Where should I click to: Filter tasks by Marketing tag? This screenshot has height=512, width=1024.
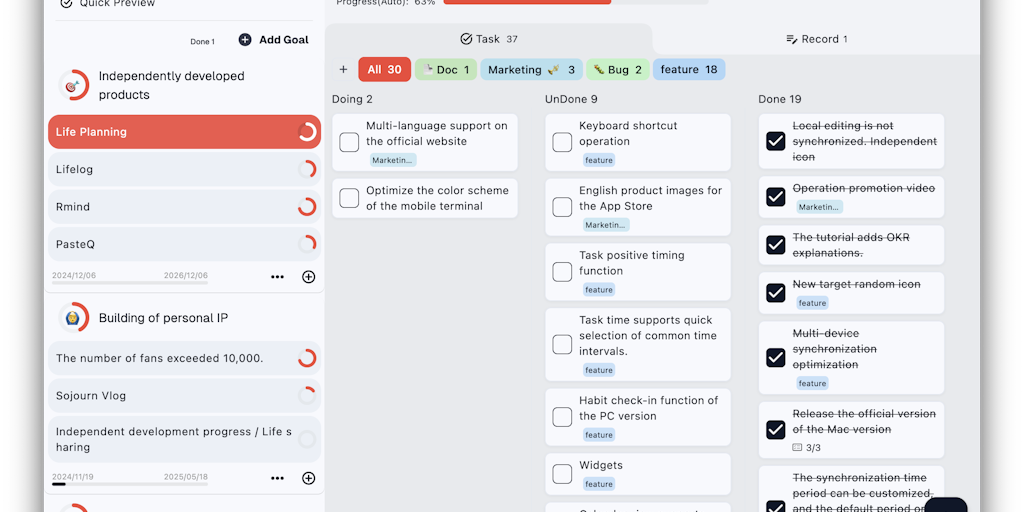coord(532,69)
